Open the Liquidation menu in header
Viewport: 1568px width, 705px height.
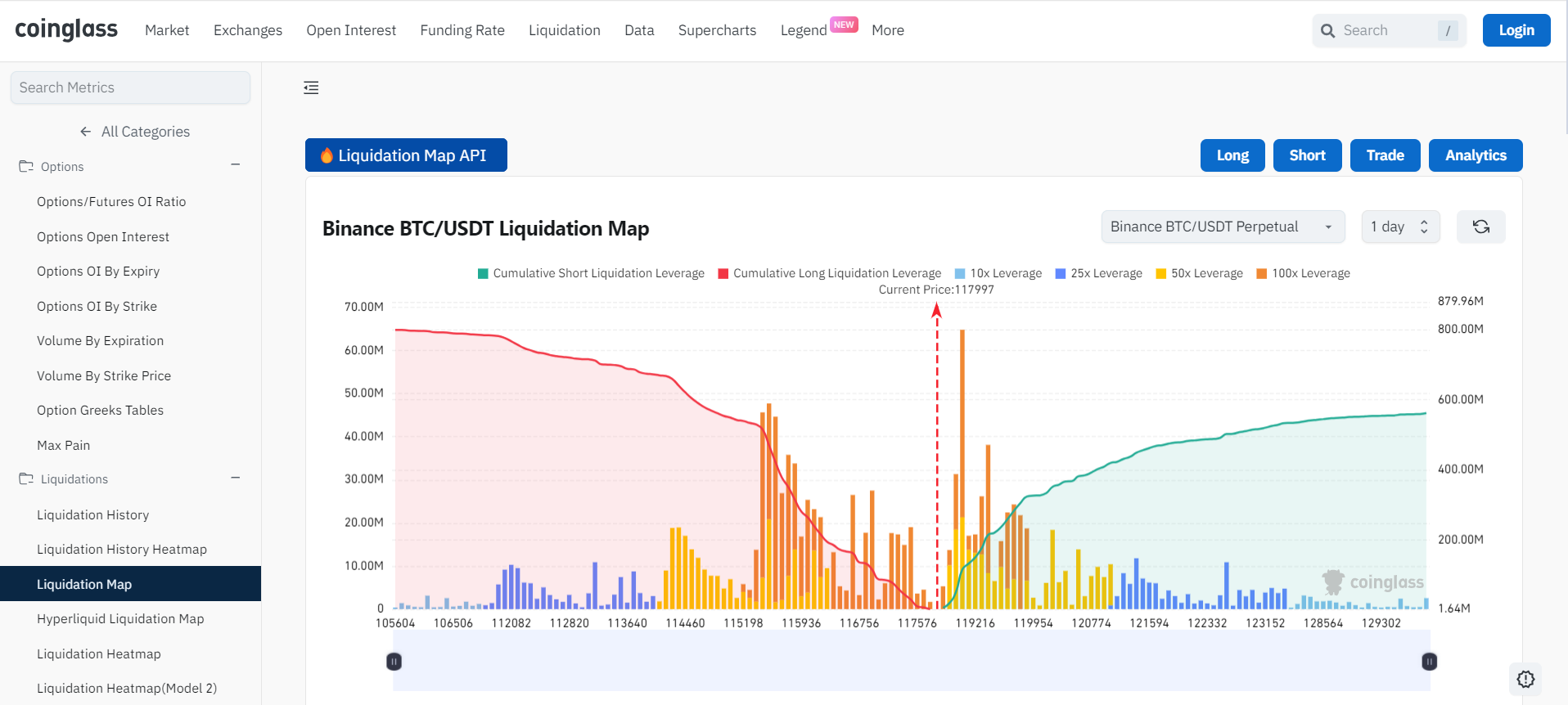point(565,30)
